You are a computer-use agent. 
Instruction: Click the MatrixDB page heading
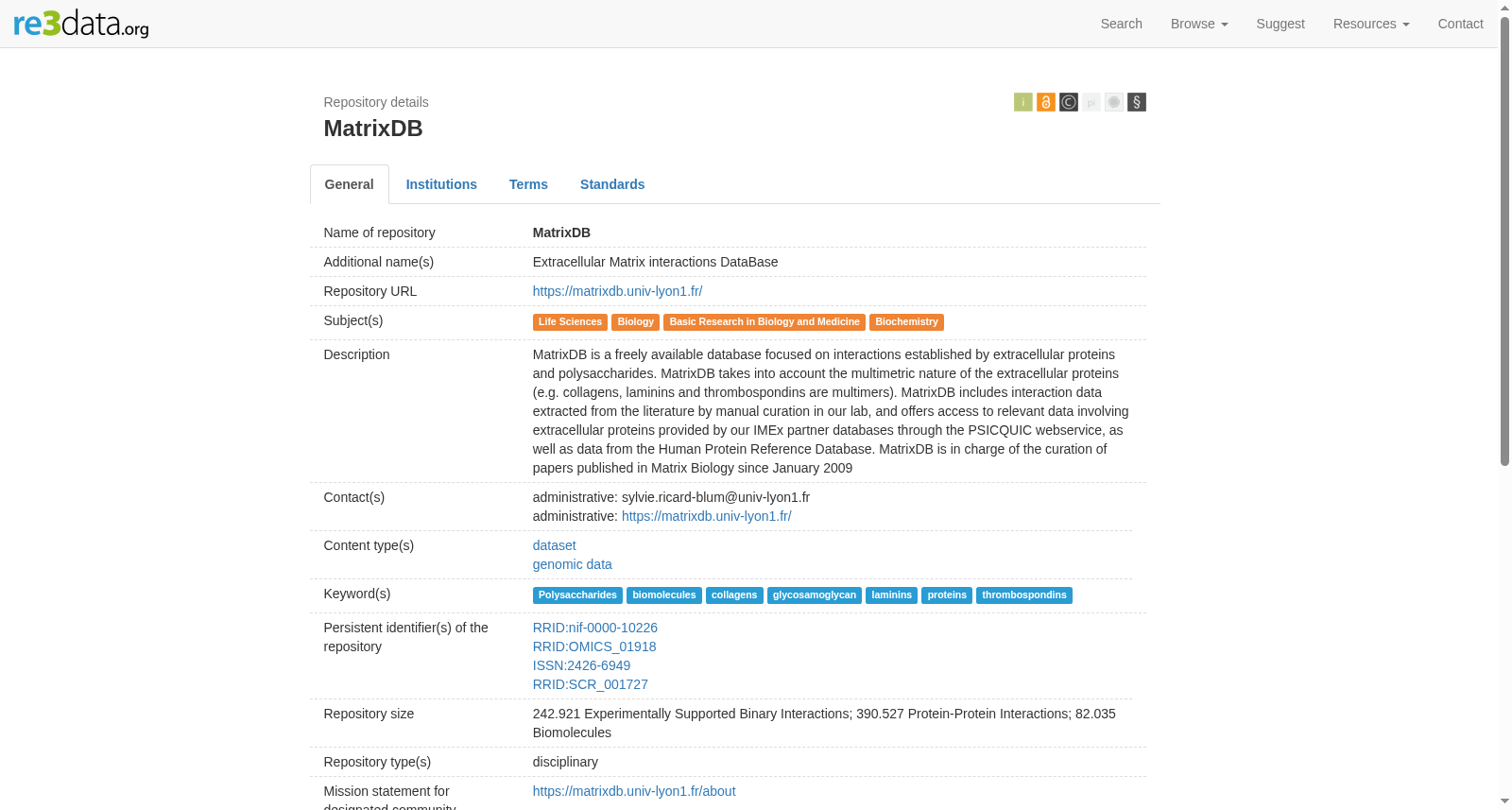(x=373, y=129)
